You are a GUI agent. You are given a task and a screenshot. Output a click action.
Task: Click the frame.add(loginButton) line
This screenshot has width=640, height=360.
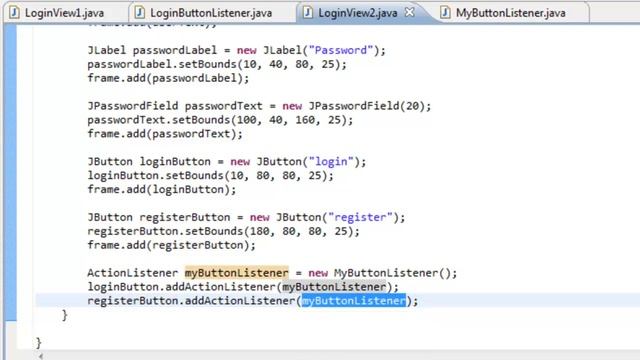(x=161, y=189)
